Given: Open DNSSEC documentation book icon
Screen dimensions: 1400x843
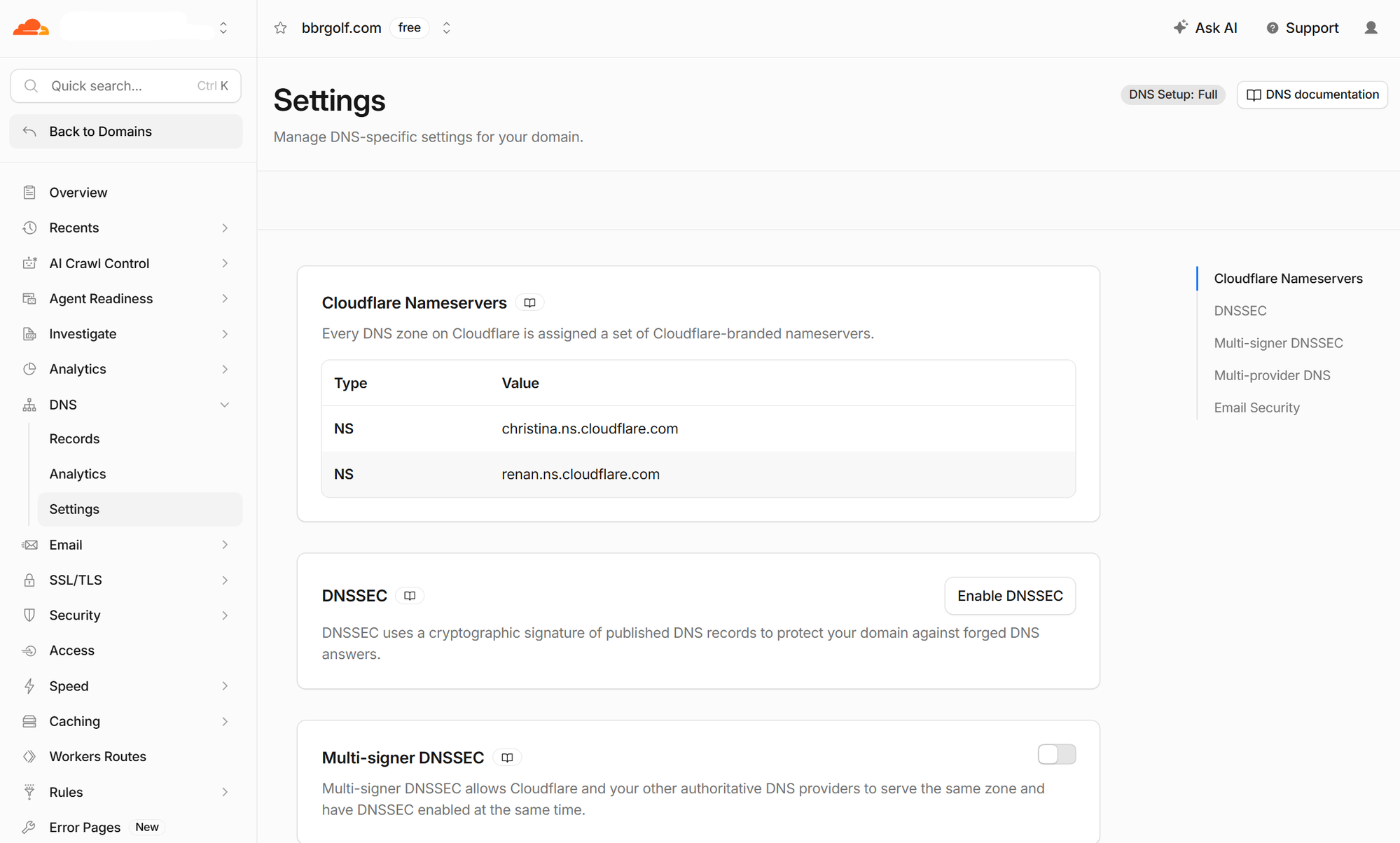Looking at the screenshot, I should pyautogui.click(x=410, y=596).
